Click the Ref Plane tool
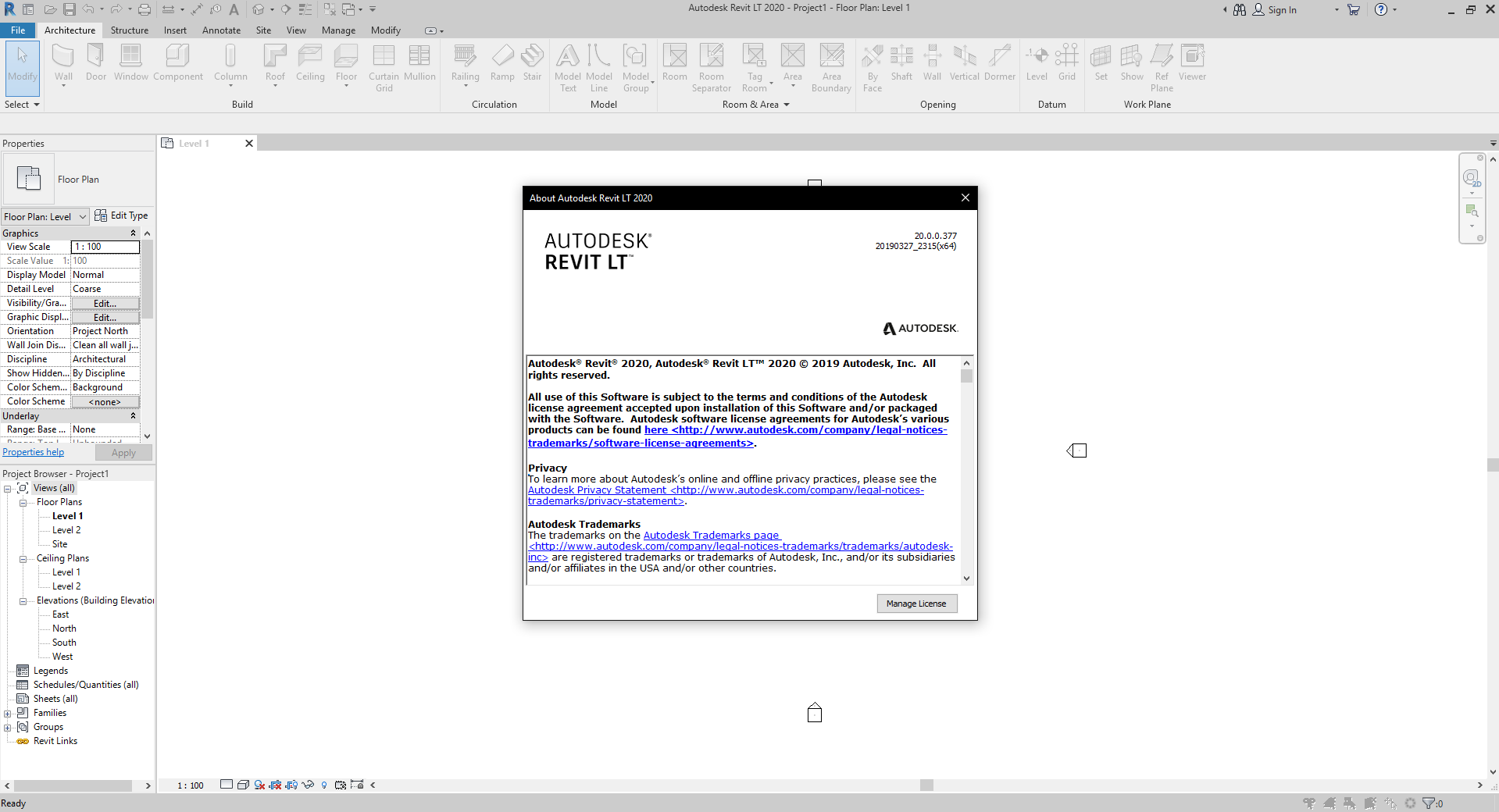The width and height of the screenshot is (1499, 812). coord(1162,68)
